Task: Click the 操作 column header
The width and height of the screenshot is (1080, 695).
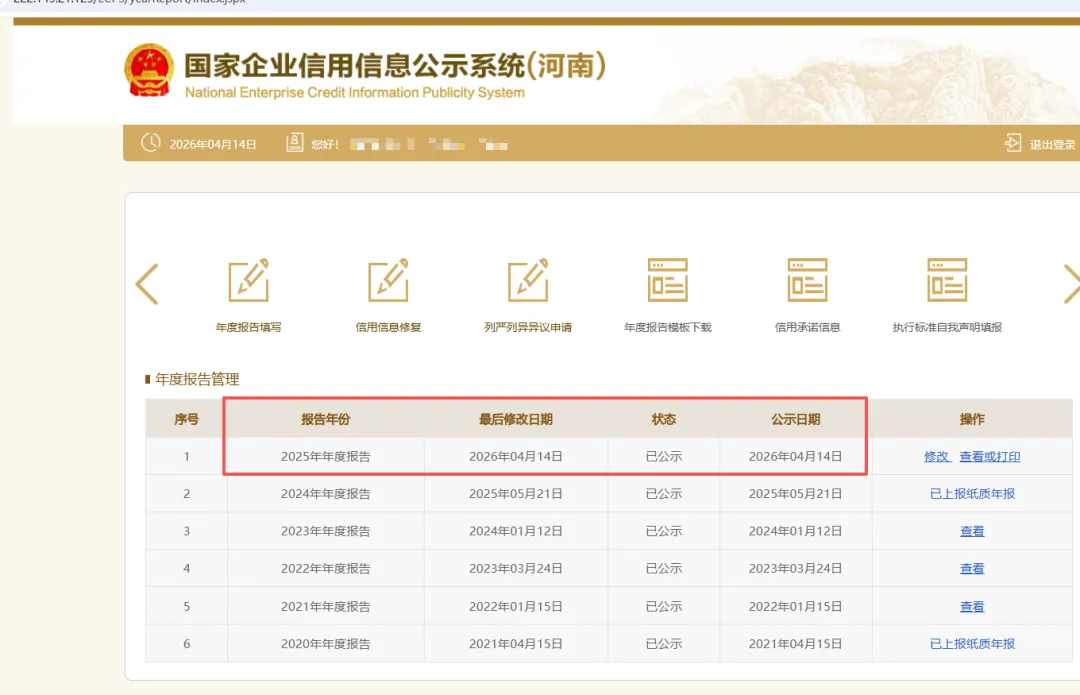Action: [973, 419]
